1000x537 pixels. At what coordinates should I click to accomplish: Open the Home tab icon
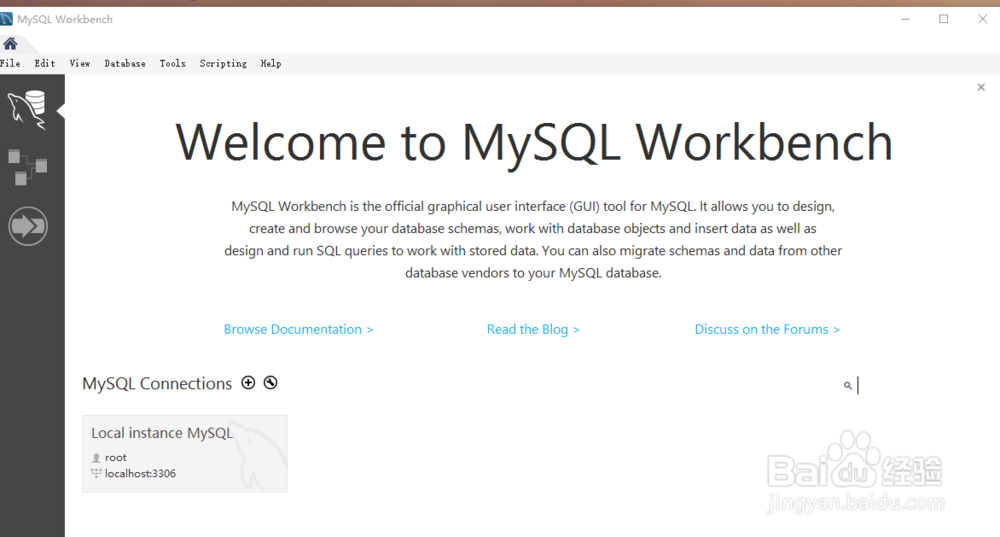[x=10, y=43]
